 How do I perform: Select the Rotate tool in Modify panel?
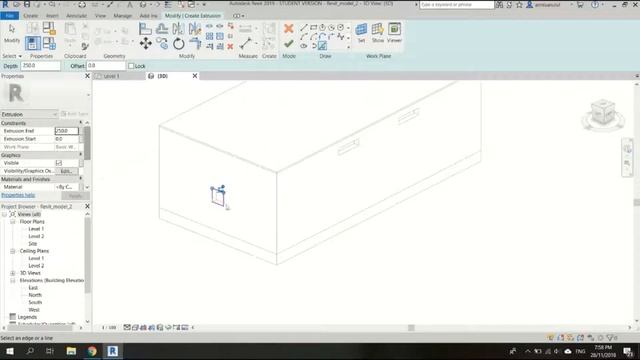pos(178,43)
